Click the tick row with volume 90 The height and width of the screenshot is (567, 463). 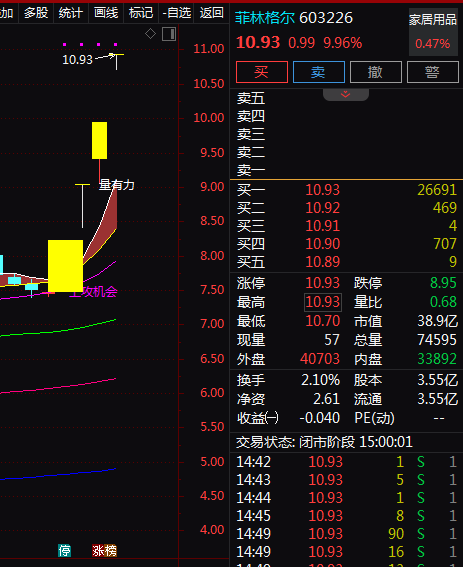point(347,534)
